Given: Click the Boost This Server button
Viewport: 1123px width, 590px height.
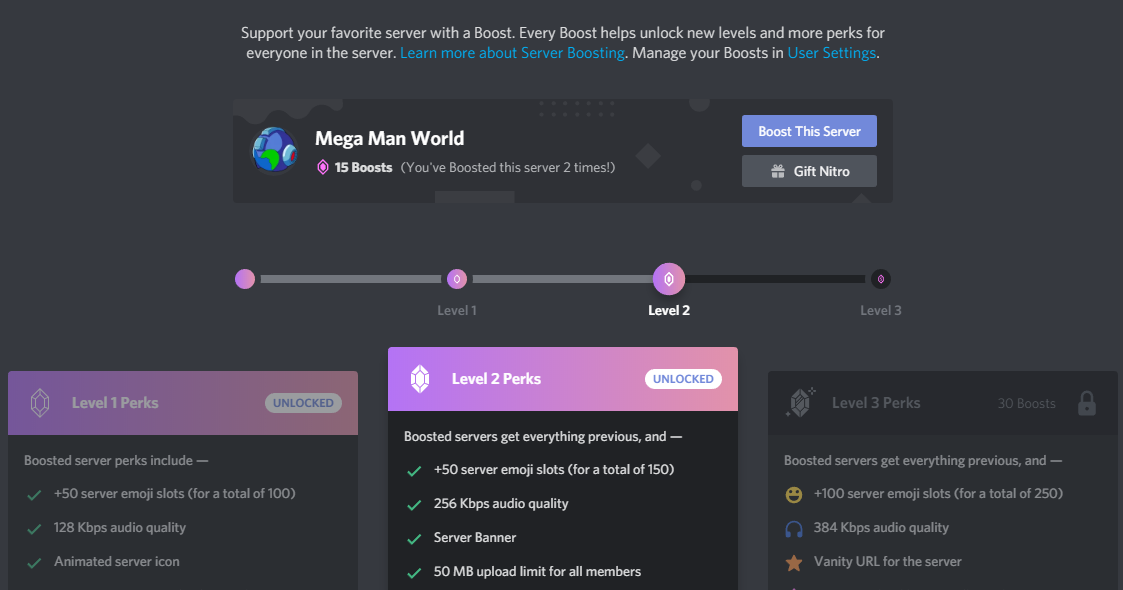Looking at the screenshot, I should click(x=809, y=131).
